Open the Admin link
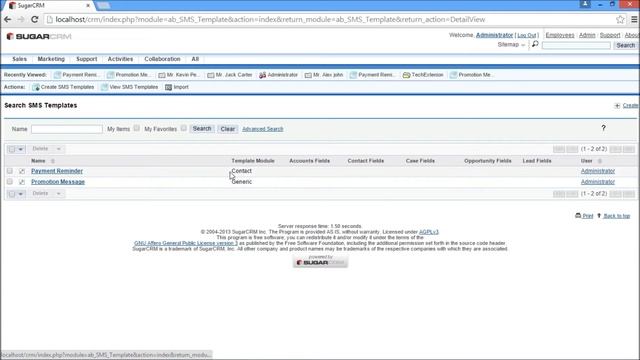The height and width of the screenshot is (360, 640). click(x=587, y=35)
